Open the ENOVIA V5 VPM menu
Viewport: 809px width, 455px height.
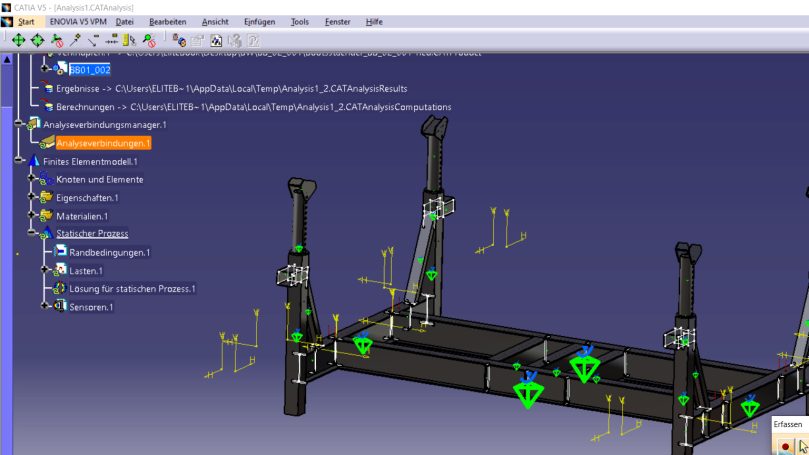tap(78, 21)
